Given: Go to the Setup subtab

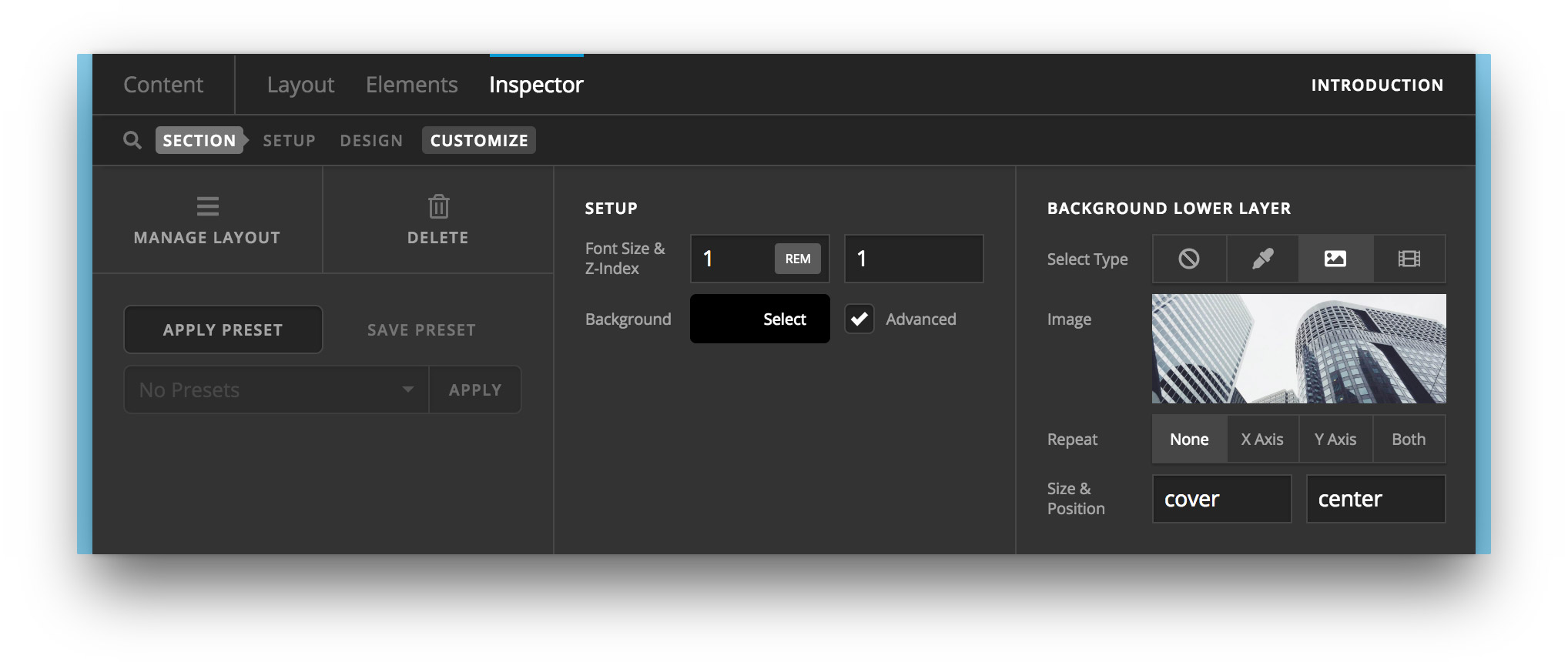Looking at the screenshot, I should (290, 140).
